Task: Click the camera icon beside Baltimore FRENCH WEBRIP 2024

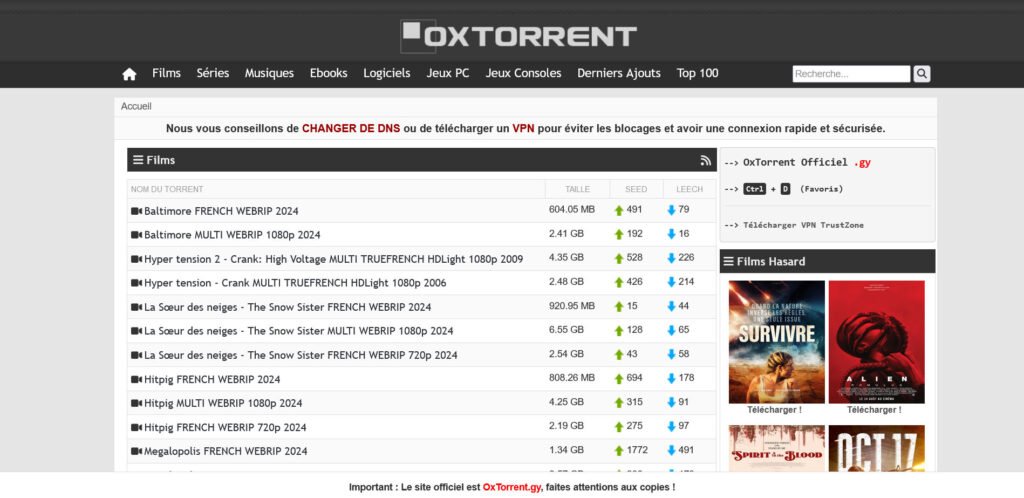Action: point(136,211)
